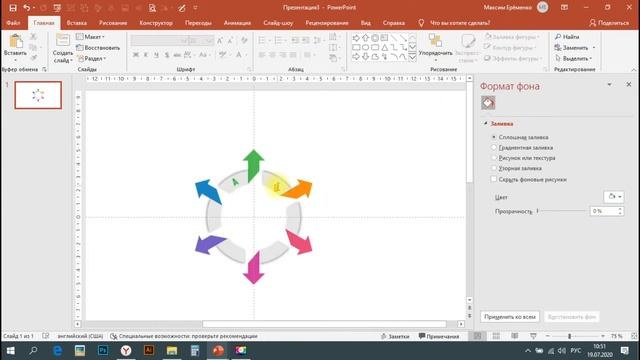
Task: Open Select (Выделить) dropdown
Action: [573, 58]
